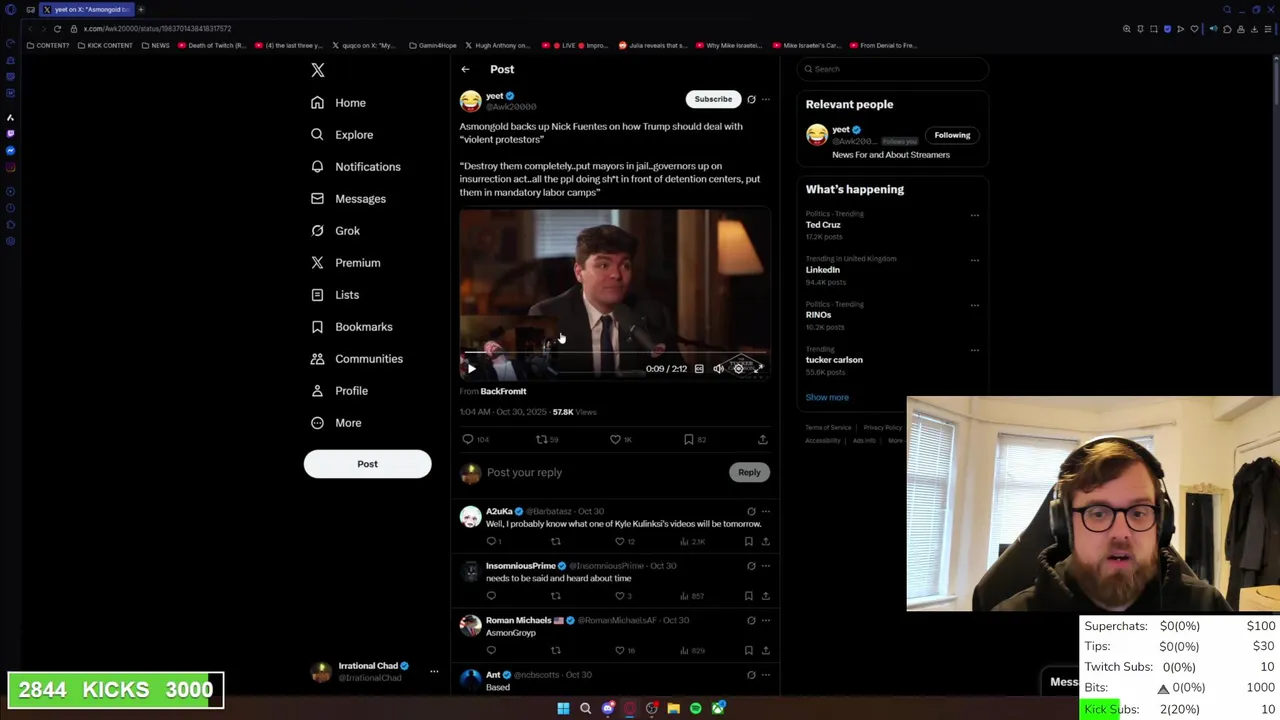Open Lists in the sidebar
The image size is (1280, 720).
point(334,295)
